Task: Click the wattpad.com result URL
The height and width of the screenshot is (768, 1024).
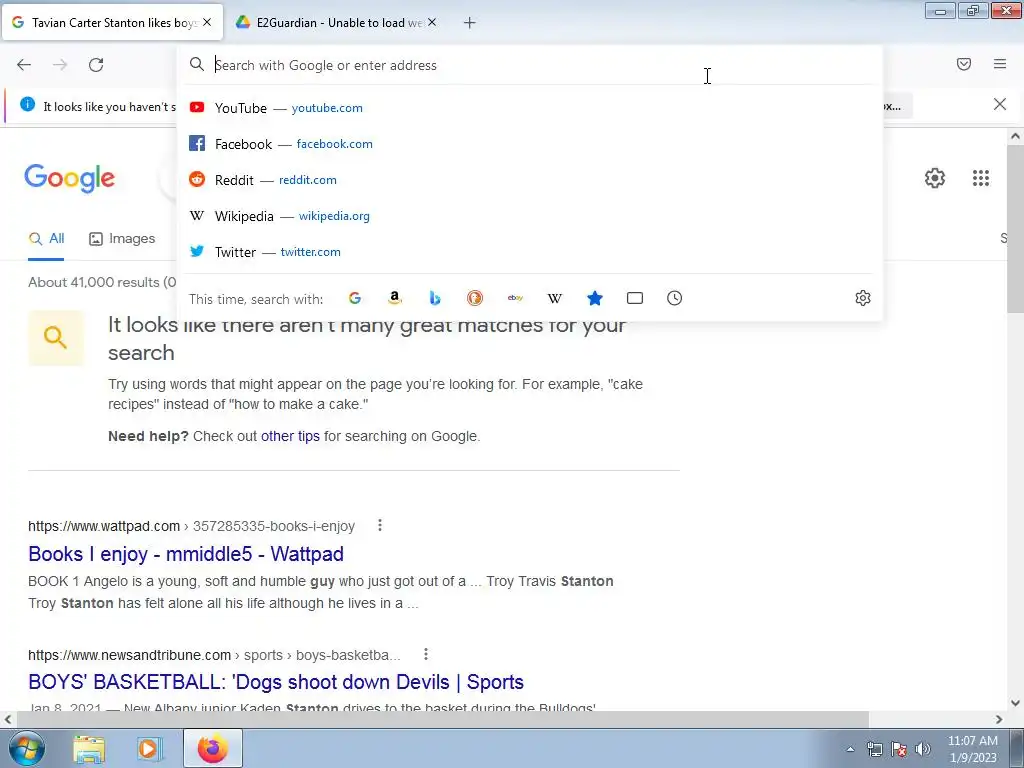Action: coord(191,526)
